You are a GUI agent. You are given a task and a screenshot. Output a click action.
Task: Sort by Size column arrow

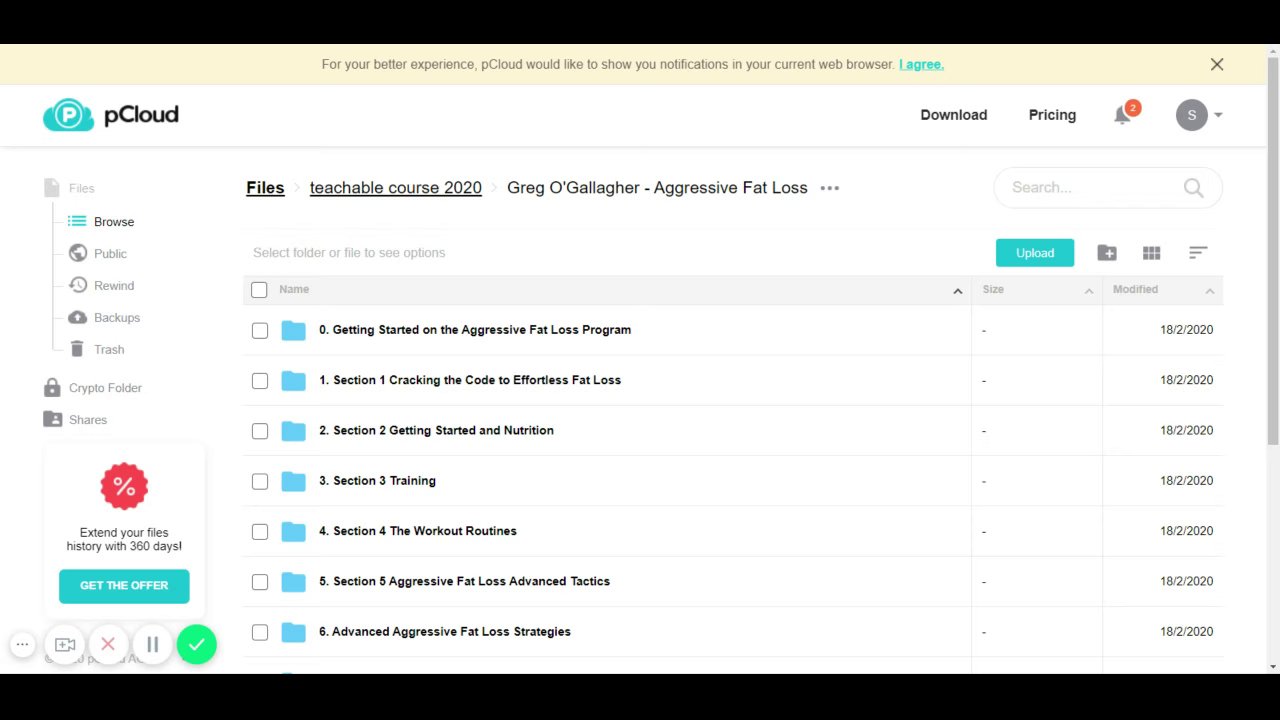click(x=1089, y=291)
